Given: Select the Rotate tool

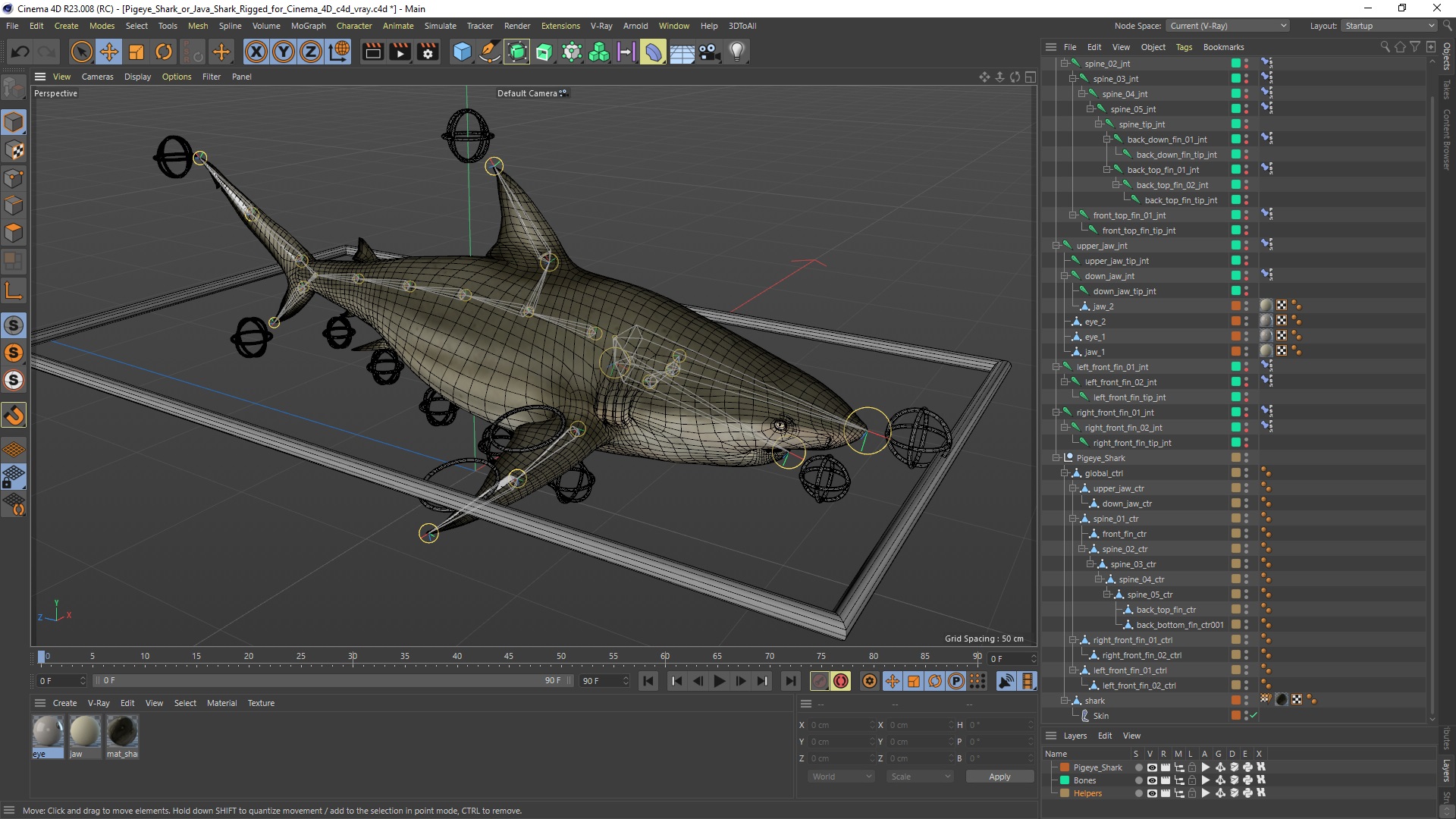Looking at the screenshot, I should pos(164,52).
